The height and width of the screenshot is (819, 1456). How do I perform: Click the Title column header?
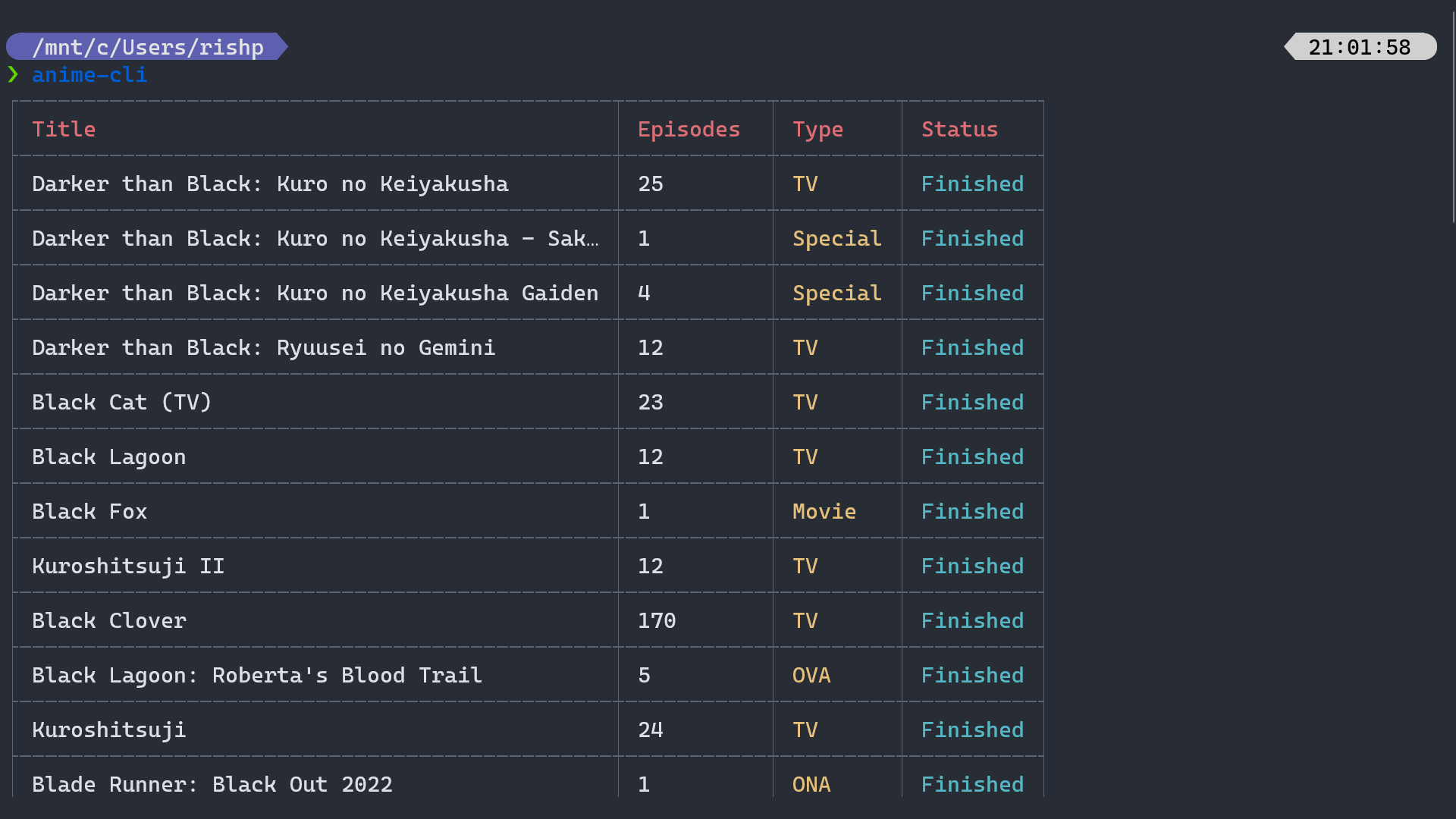pyautogui.click(x=64, y=129)
